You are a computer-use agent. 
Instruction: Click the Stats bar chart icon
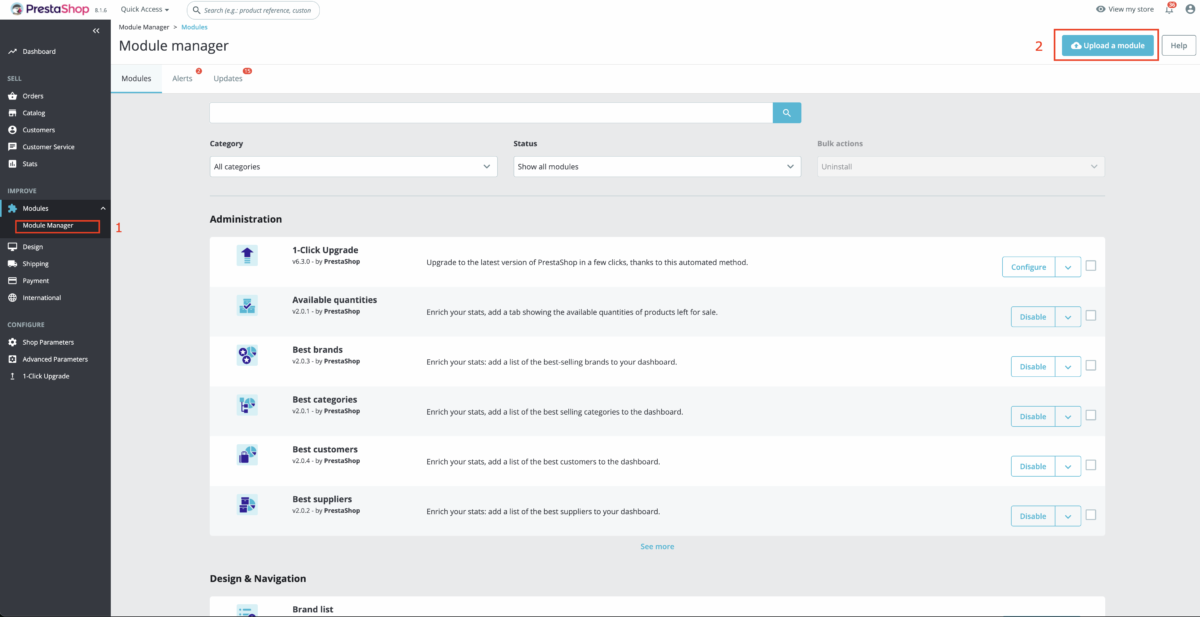12,163
